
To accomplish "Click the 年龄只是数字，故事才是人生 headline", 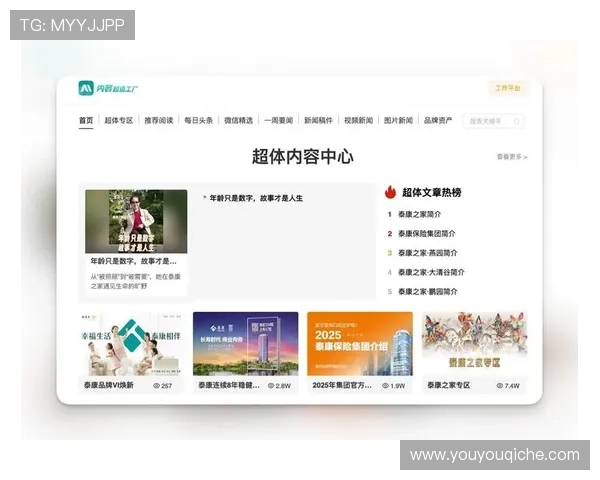I will coord(256,198).
